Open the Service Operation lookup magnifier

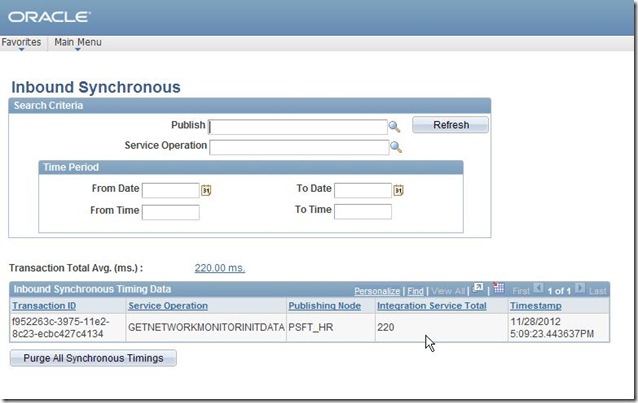(395, 147)
